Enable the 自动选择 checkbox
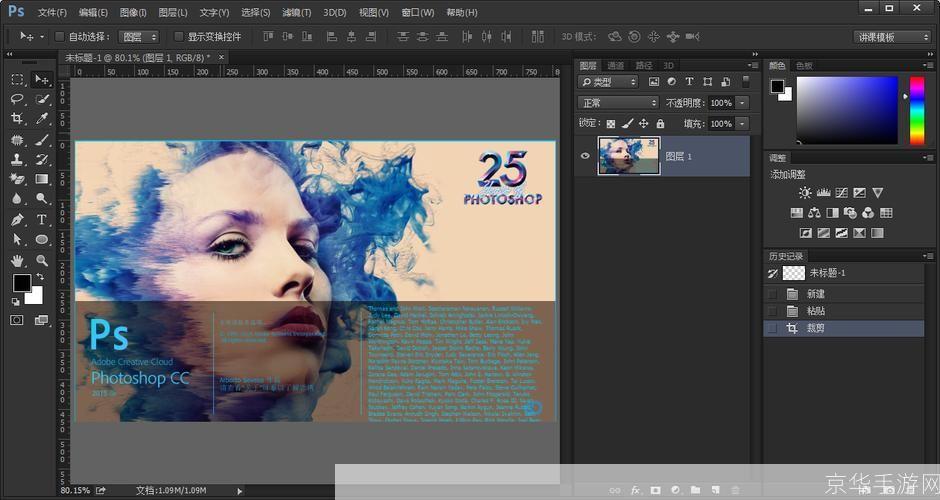This screenshot has height=500, width=940. (59, 37)
